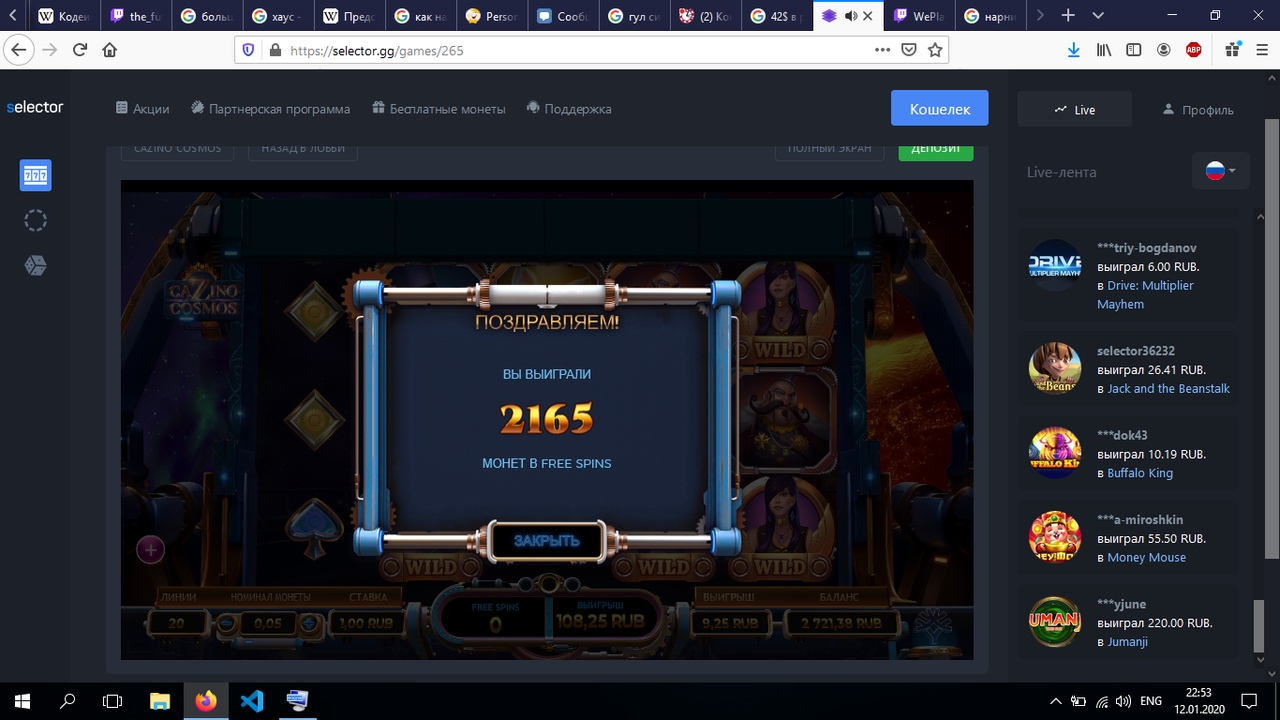Toggle the sidebar view icon
Image resolution: width=1280 pixels, height=720 pixels.
pos(1133,50)
